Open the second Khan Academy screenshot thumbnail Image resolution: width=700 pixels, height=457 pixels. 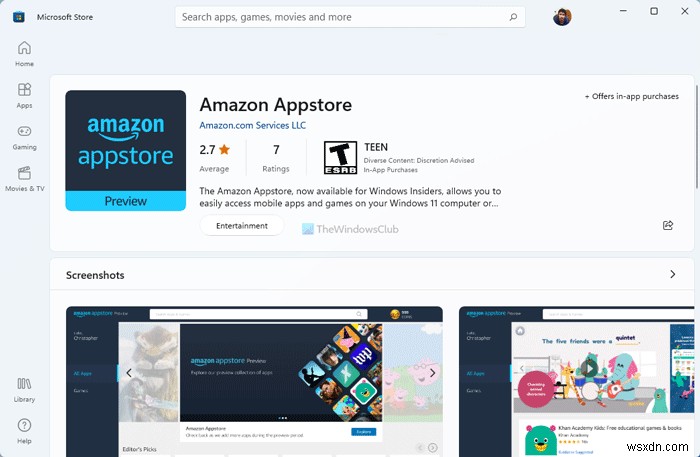click(576, 382)
